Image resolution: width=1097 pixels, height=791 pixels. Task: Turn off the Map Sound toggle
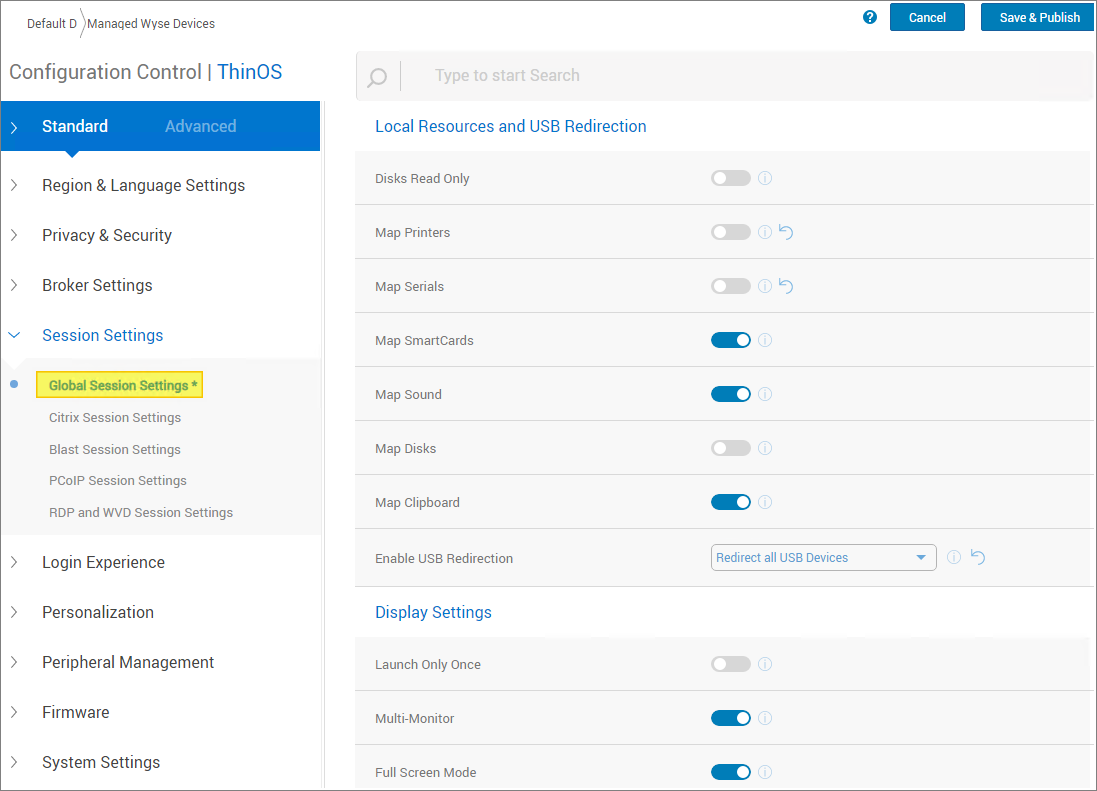tap(730, 394)
